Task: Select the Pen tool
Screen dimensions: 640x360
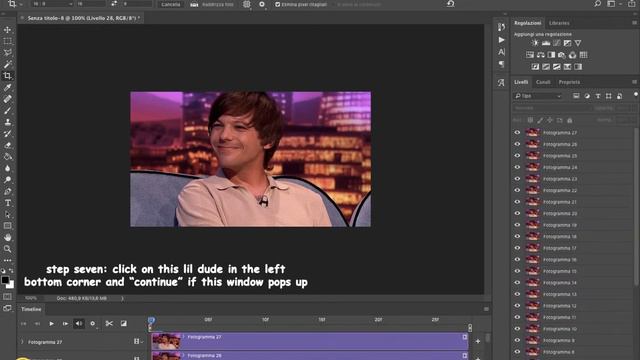Action: pos(7,191)
